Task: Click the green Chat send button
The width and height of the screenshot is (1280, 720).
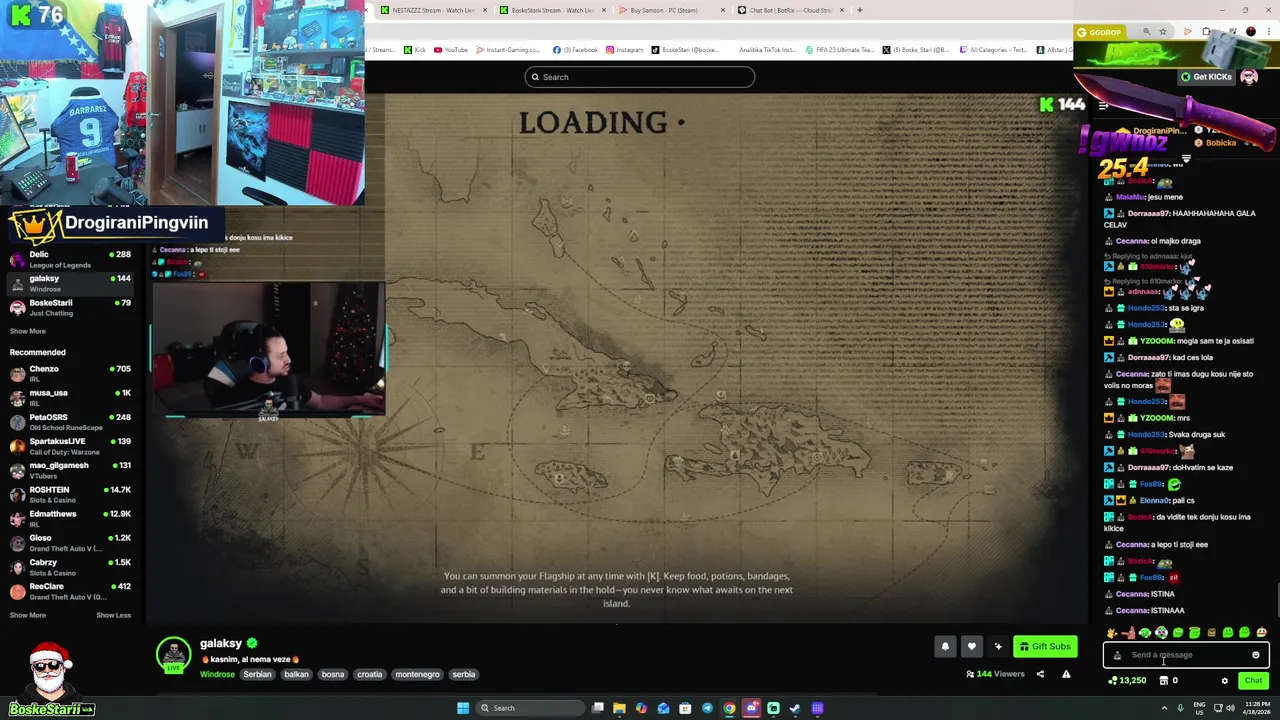Action: coord(1253,680)
